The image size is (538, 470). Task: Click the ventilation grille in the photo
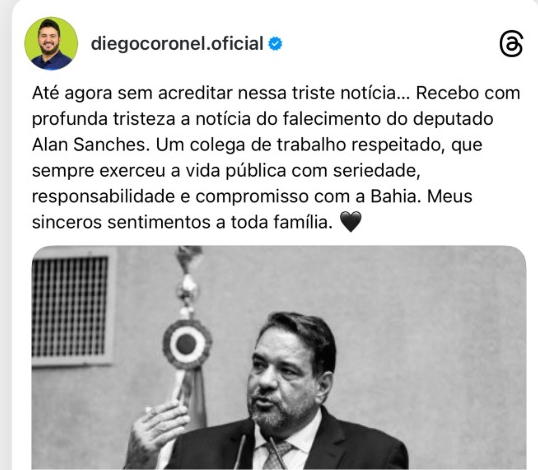[x=71, y=306]
